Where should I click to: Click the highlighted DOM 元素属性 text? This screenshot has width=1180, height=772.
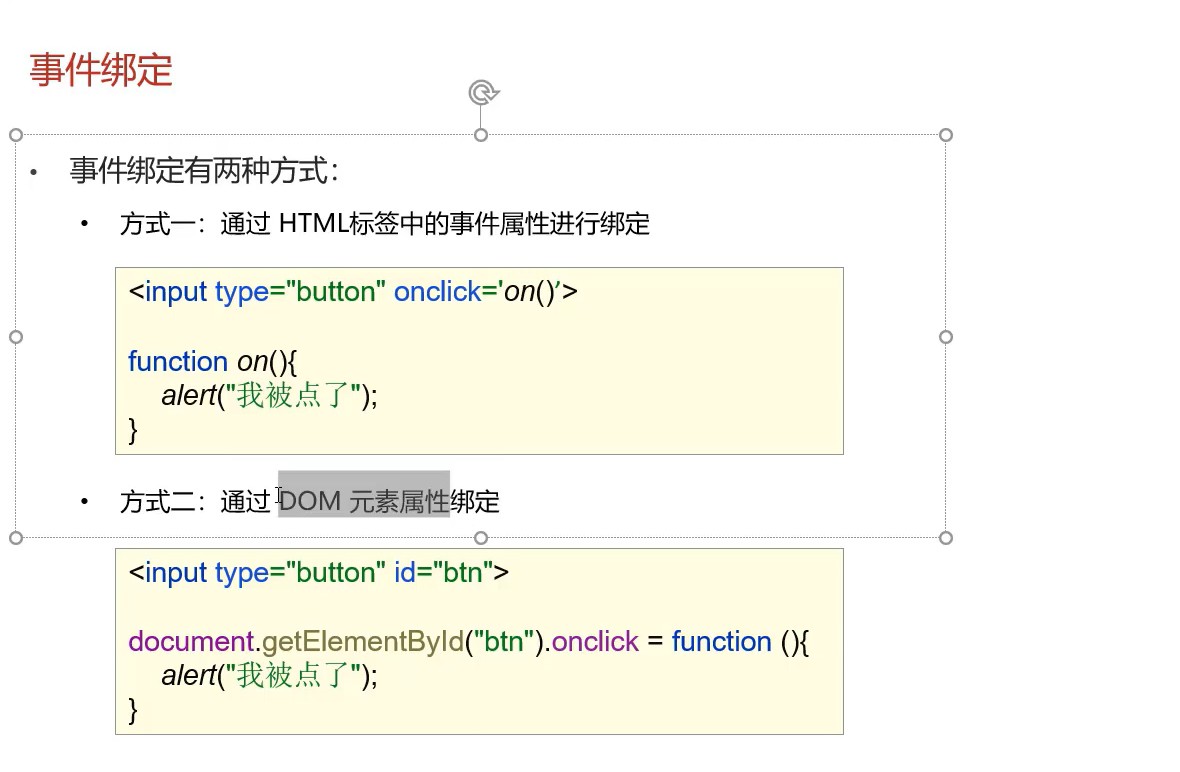(364, 501)
